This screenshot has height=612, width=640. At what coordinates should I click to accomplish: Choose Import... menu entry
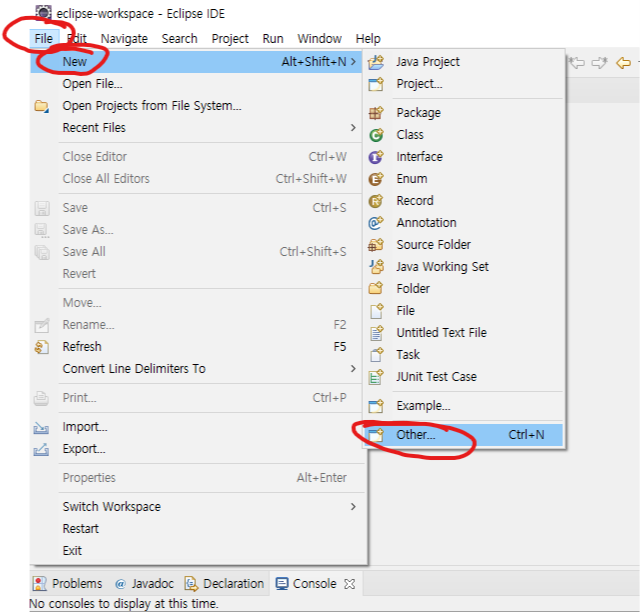pos(196,427)
